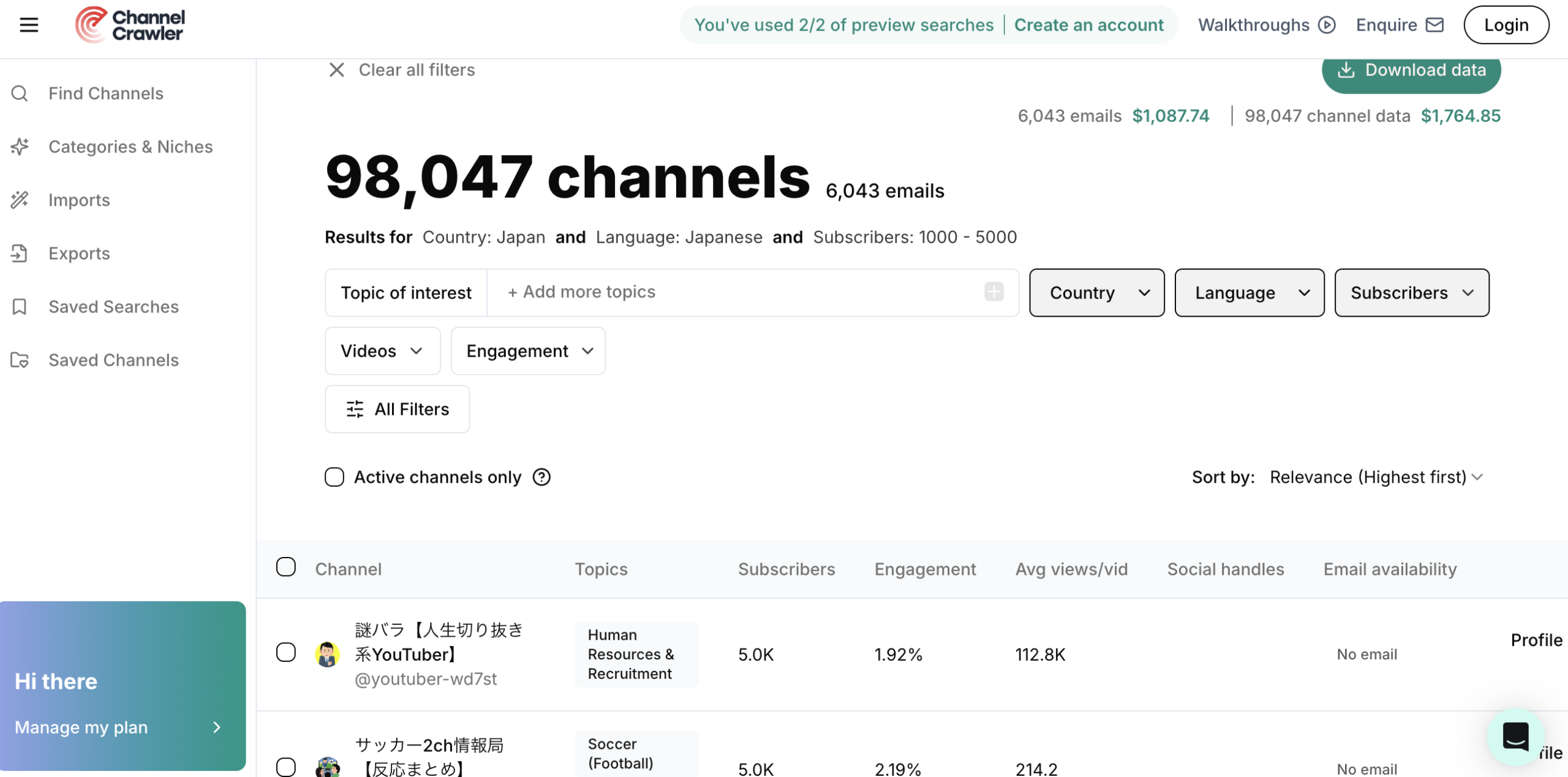
Task: Enable Active channels only checkbox
Action: [x=334, y=477]
